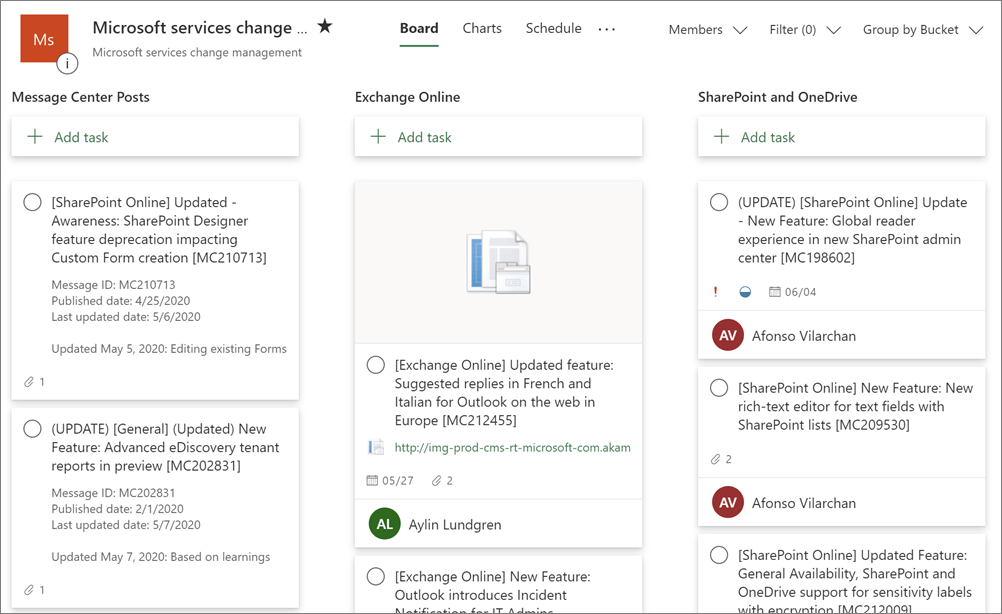Click the more options ellipsis beside Schedule
1002x614 pixels.
click(607, 29)
